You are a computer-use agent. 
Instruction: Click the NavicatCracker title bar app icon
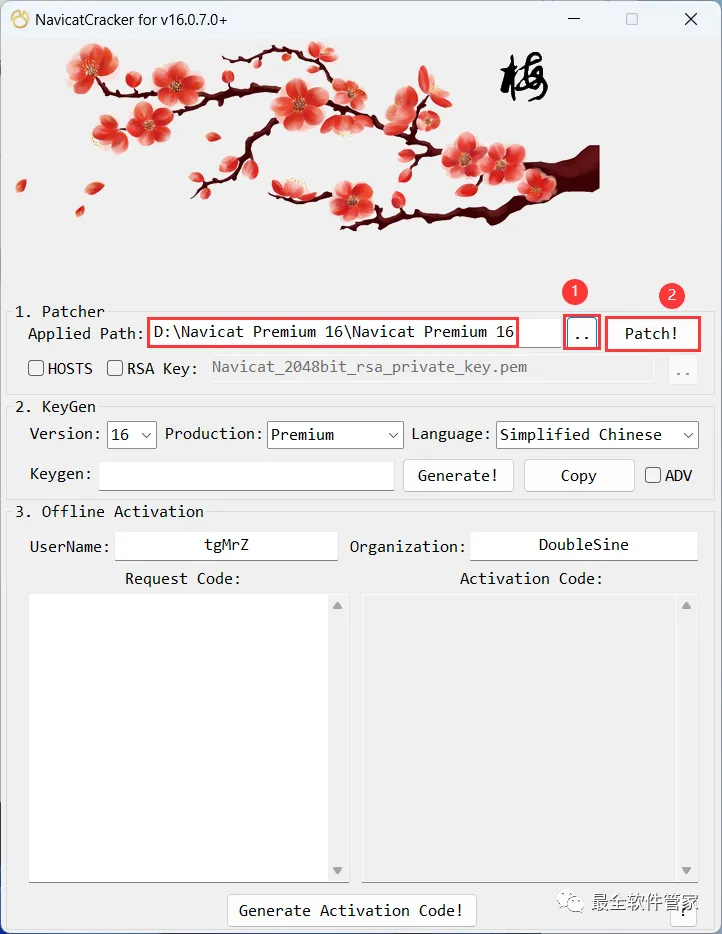click(20, 19)
